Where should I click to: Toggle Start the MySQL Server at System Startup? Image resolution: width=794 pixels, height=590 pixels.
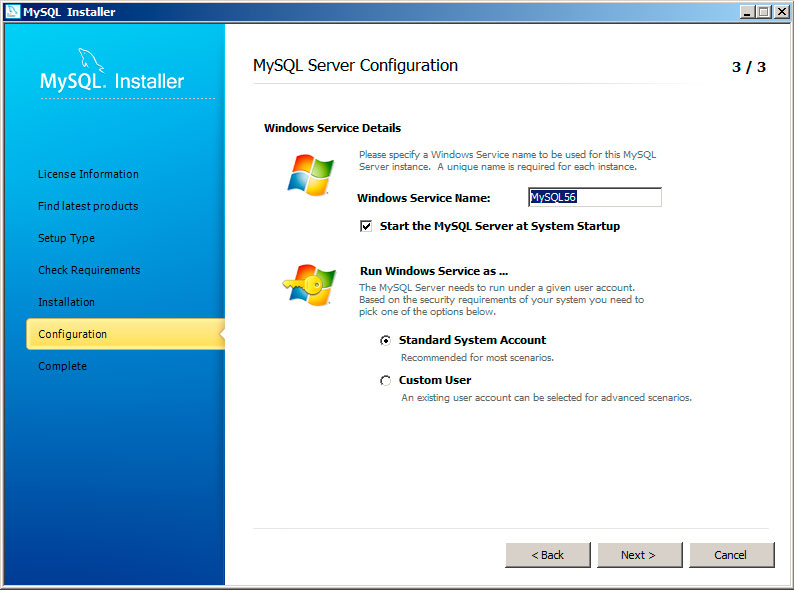[x=366, y=226]
